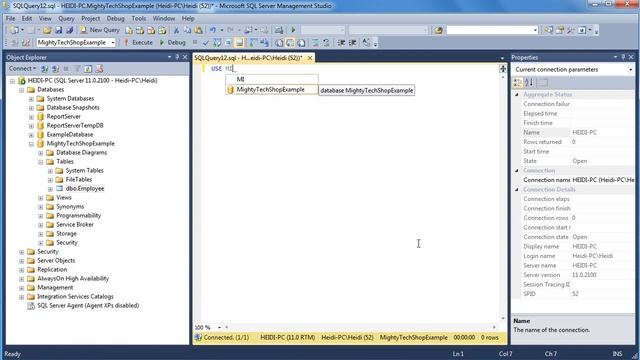The image size is (640, 360).
Task: Open a Database Engine Query from toolbar
Action: [129, 30]
